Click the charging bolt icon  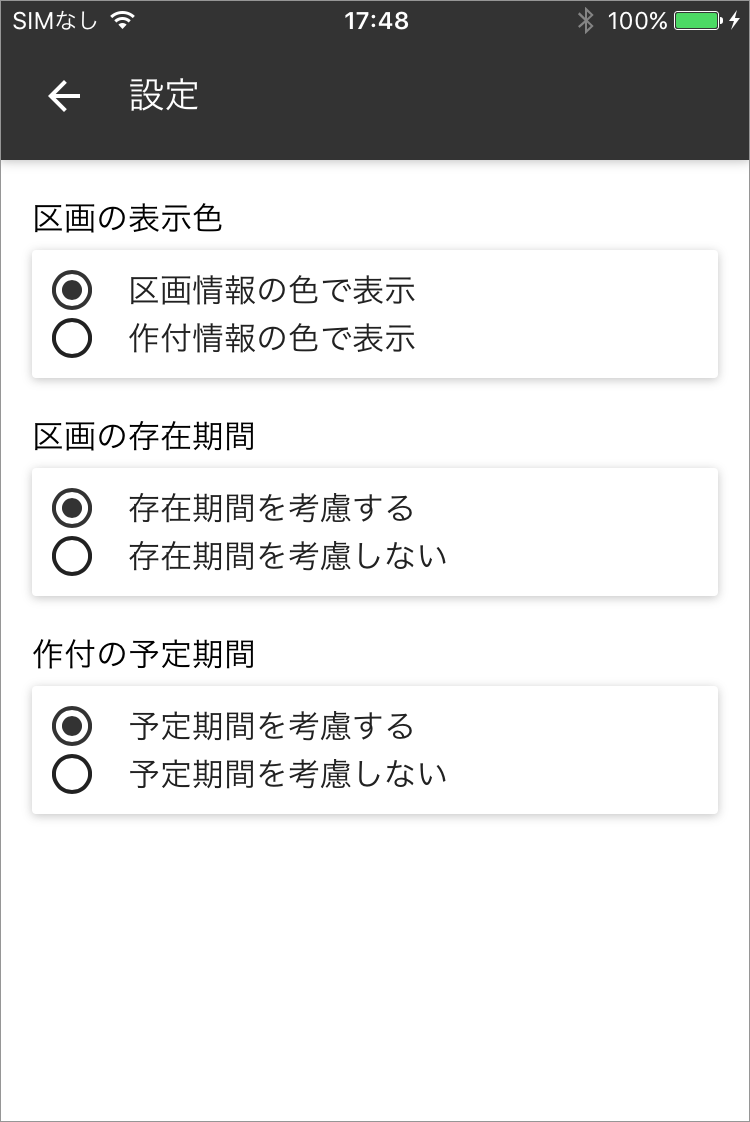[x=735, y=20]
